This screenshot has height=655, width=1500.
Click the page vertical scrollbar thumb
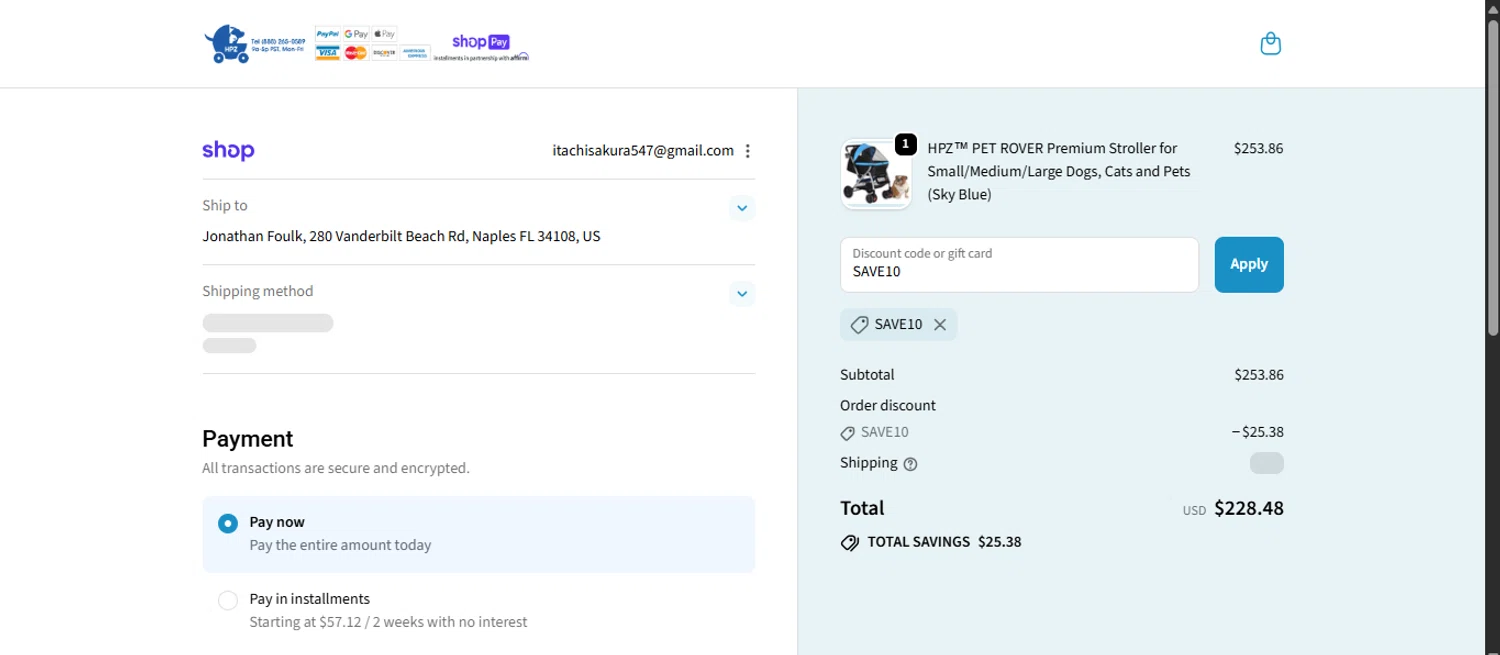(1492, 178)
